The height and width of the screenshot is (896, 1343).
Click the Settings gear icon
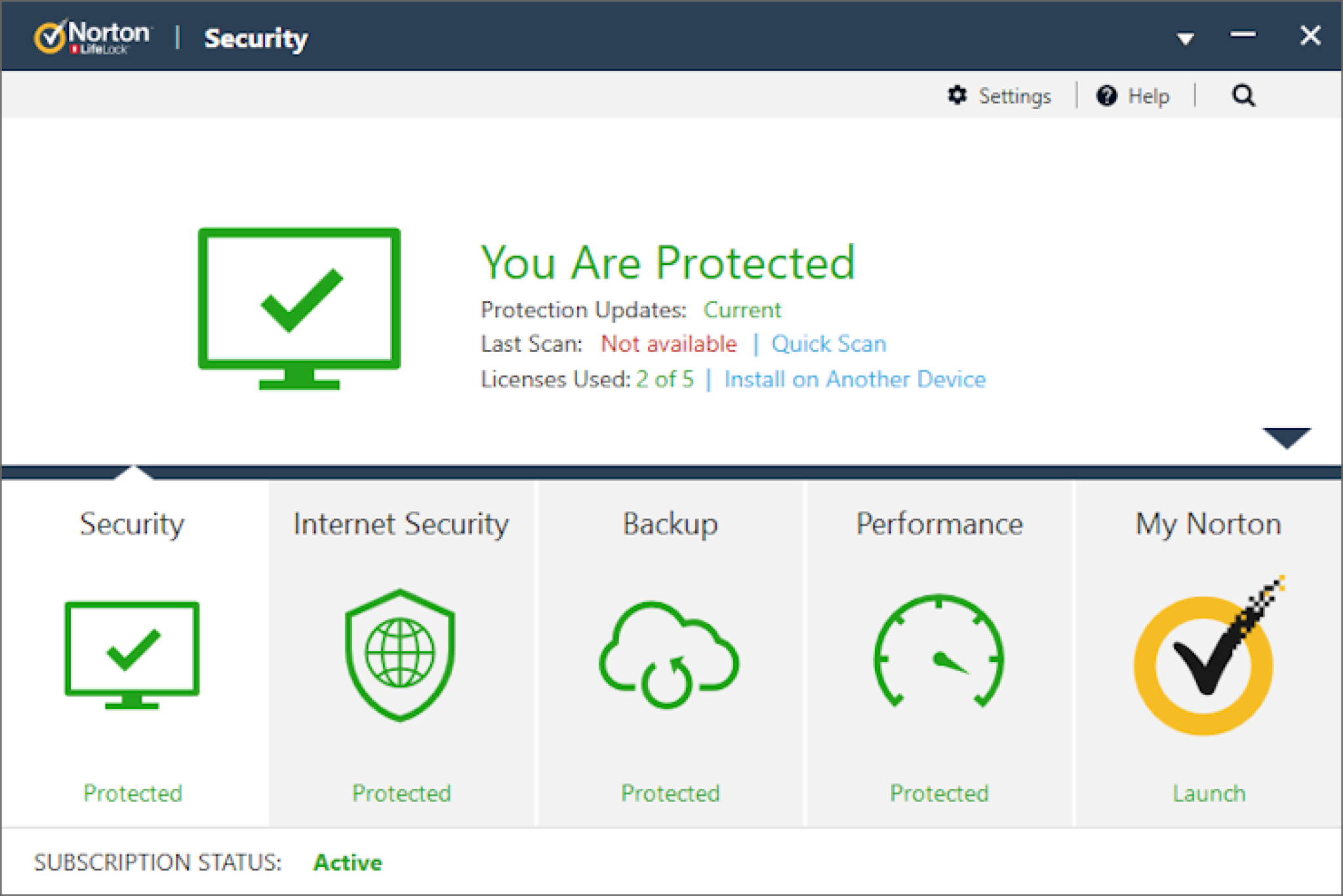pyautogui.click(x=957, y=96)
